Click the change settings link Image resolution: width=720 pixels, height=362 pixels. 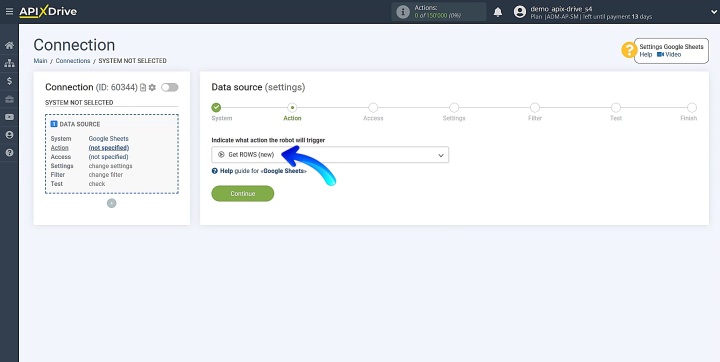click(x=110, y=166)
